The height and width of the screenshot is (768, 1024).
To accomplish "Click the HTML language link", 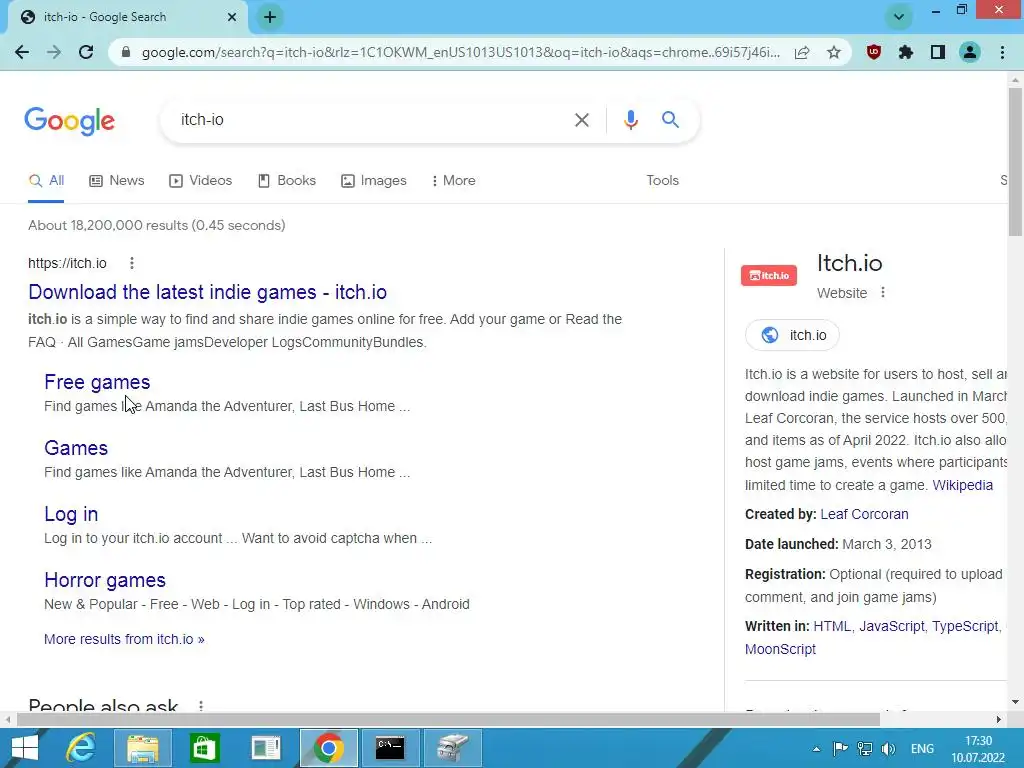I will tap(831, 626).
